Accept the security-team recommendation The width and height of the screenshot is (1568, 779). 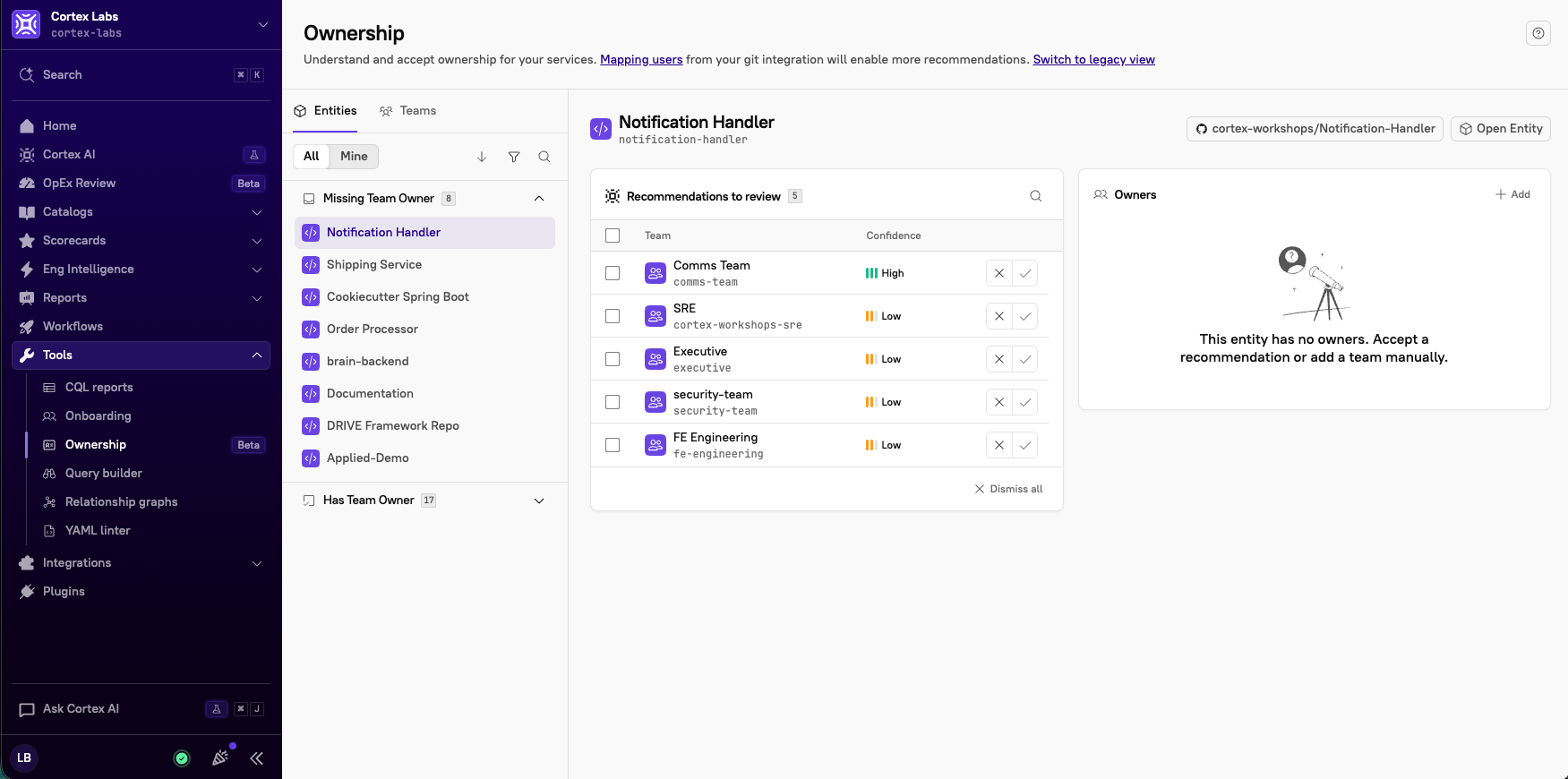pos(1025,402)
